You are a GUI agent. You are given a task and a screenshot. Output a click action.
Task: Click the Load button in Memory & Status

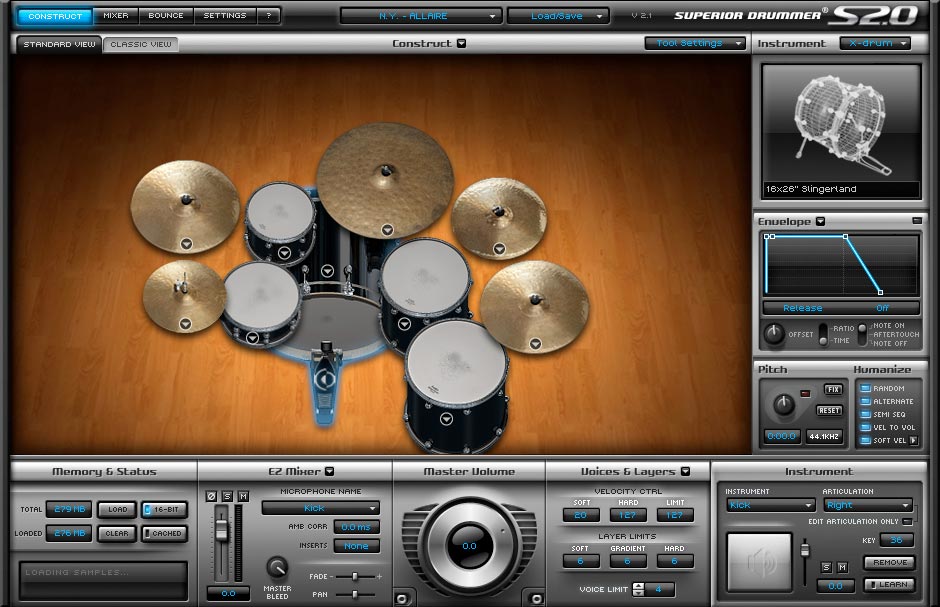point(118,509)
